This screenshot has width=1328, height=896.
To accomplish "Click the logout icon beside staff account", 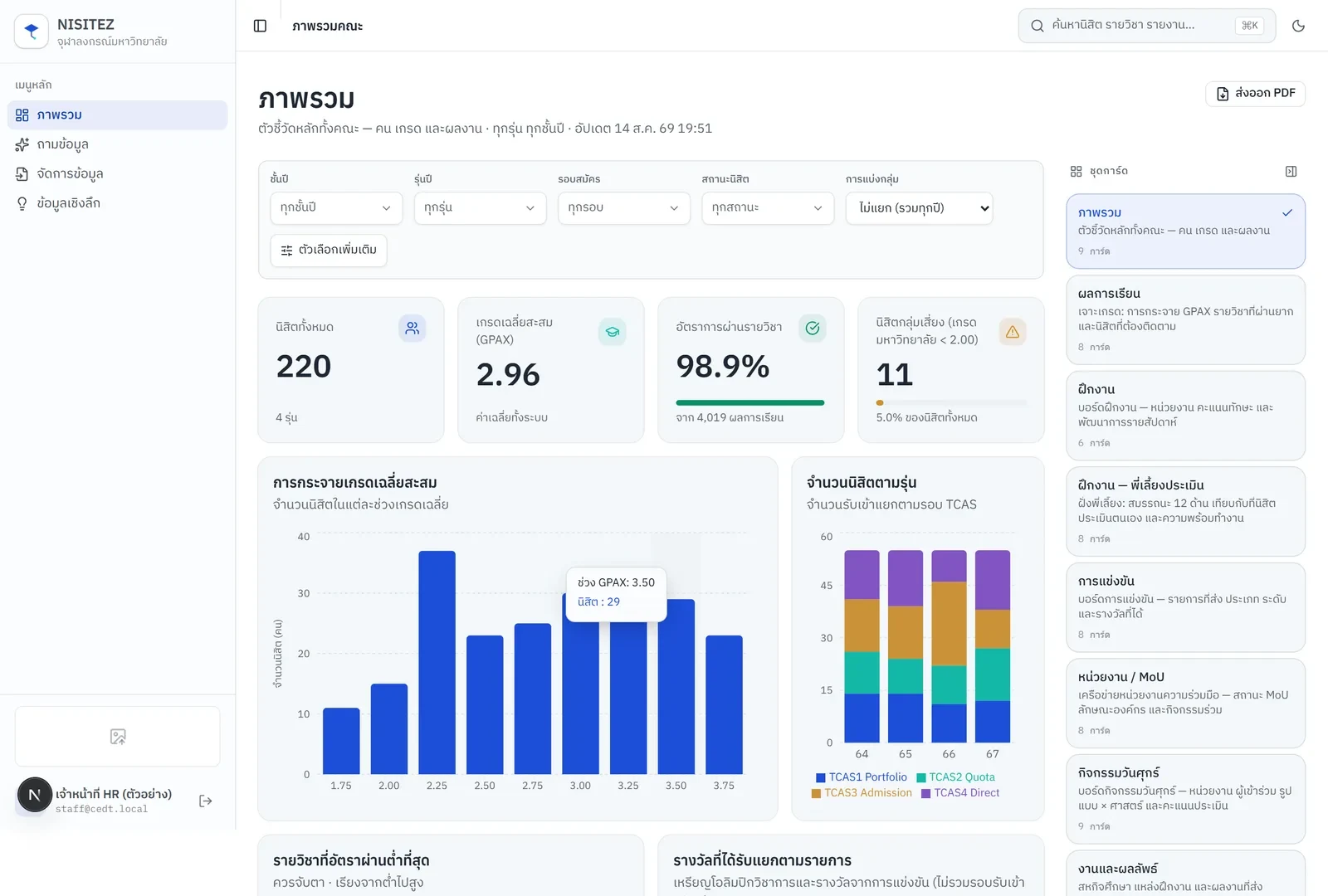I will (x=206, y=801).
